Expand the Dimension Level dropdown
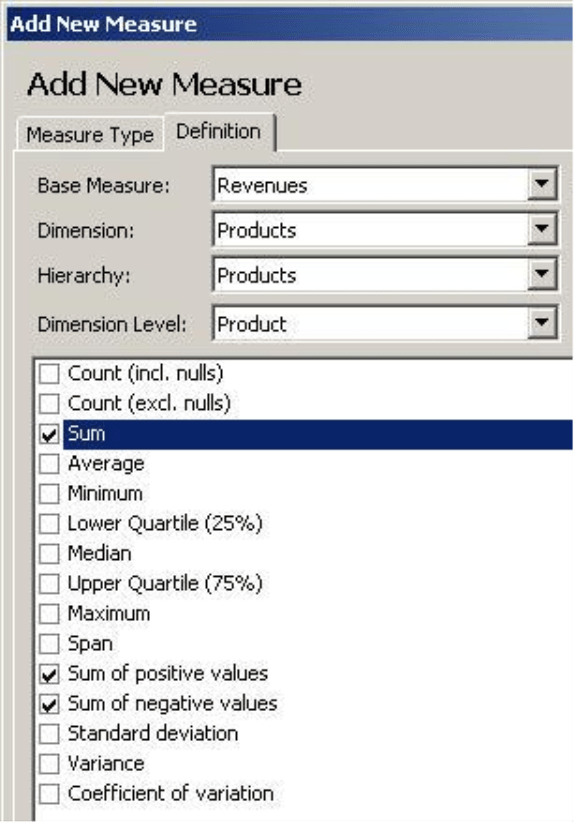Viewport: 574px width, 822px height. point(541,323)
